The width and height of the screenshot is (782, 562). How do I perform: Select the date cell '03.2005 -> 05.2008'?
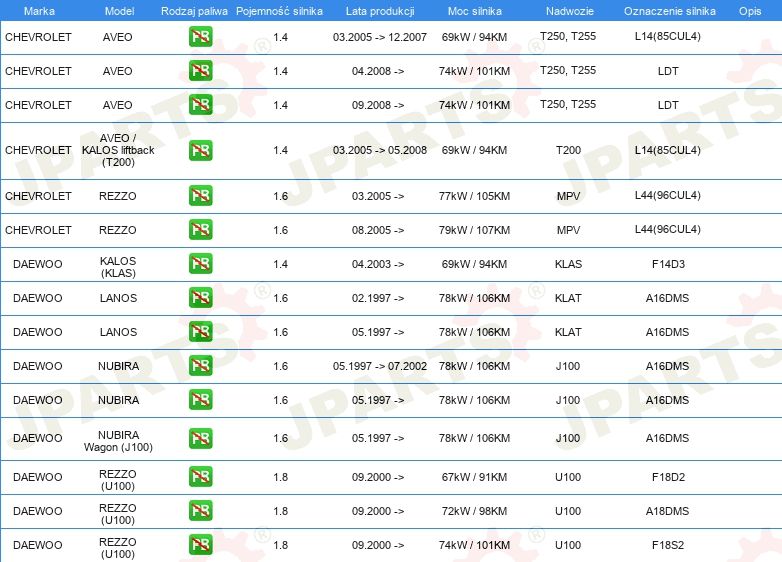pyautogui.click(x=380, y=150)
